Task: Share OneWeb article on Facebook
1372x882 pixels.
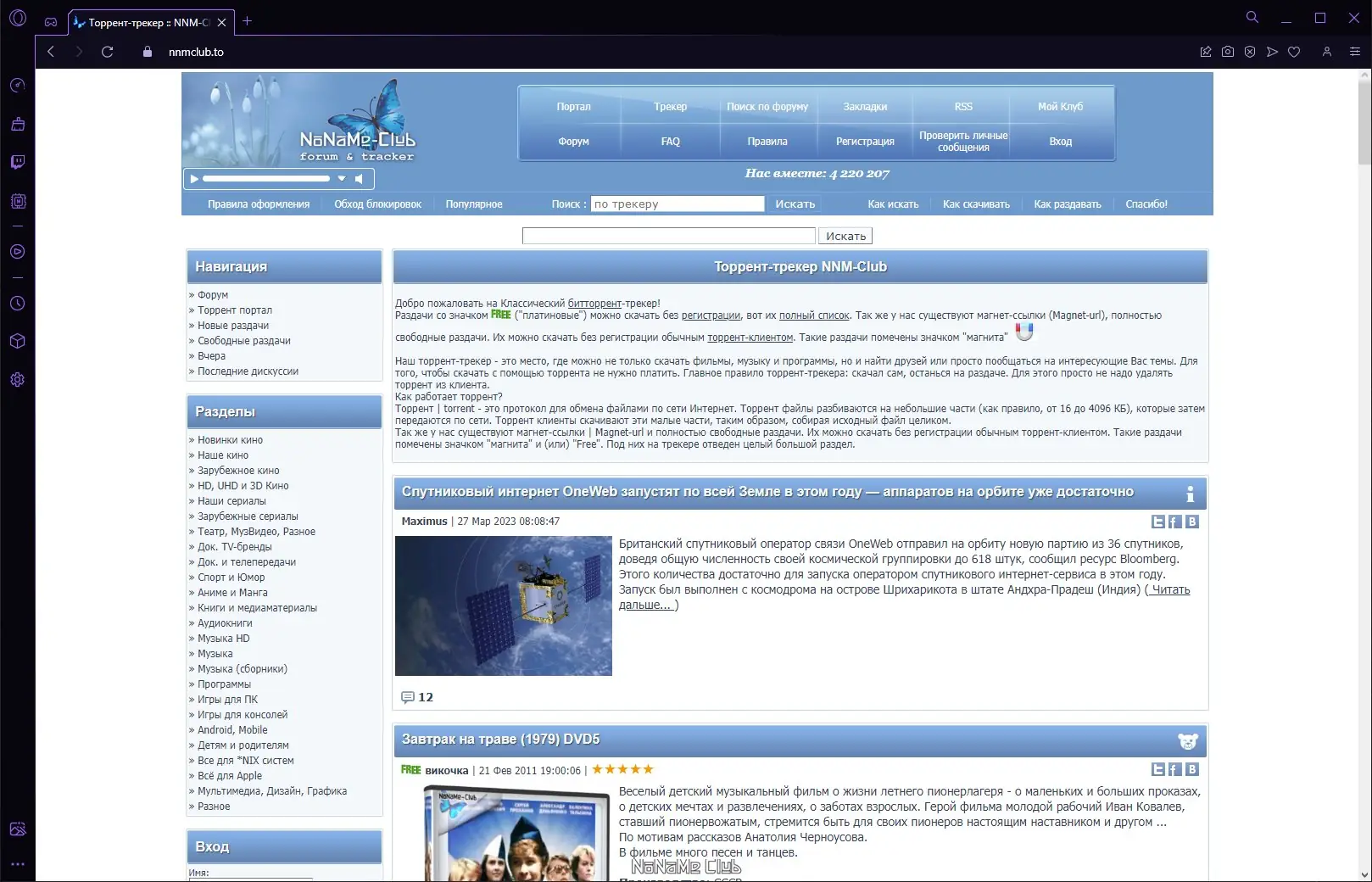Action: (x=1174, y=522)
